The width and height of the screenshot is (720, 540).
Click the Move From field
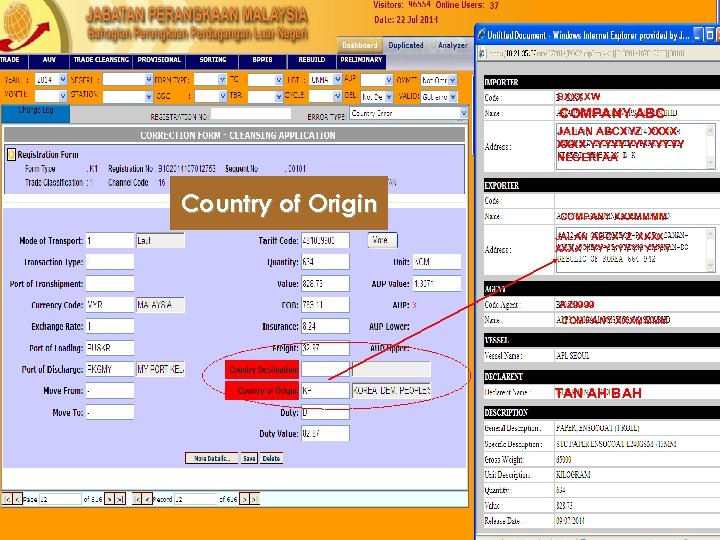point(110,391)
